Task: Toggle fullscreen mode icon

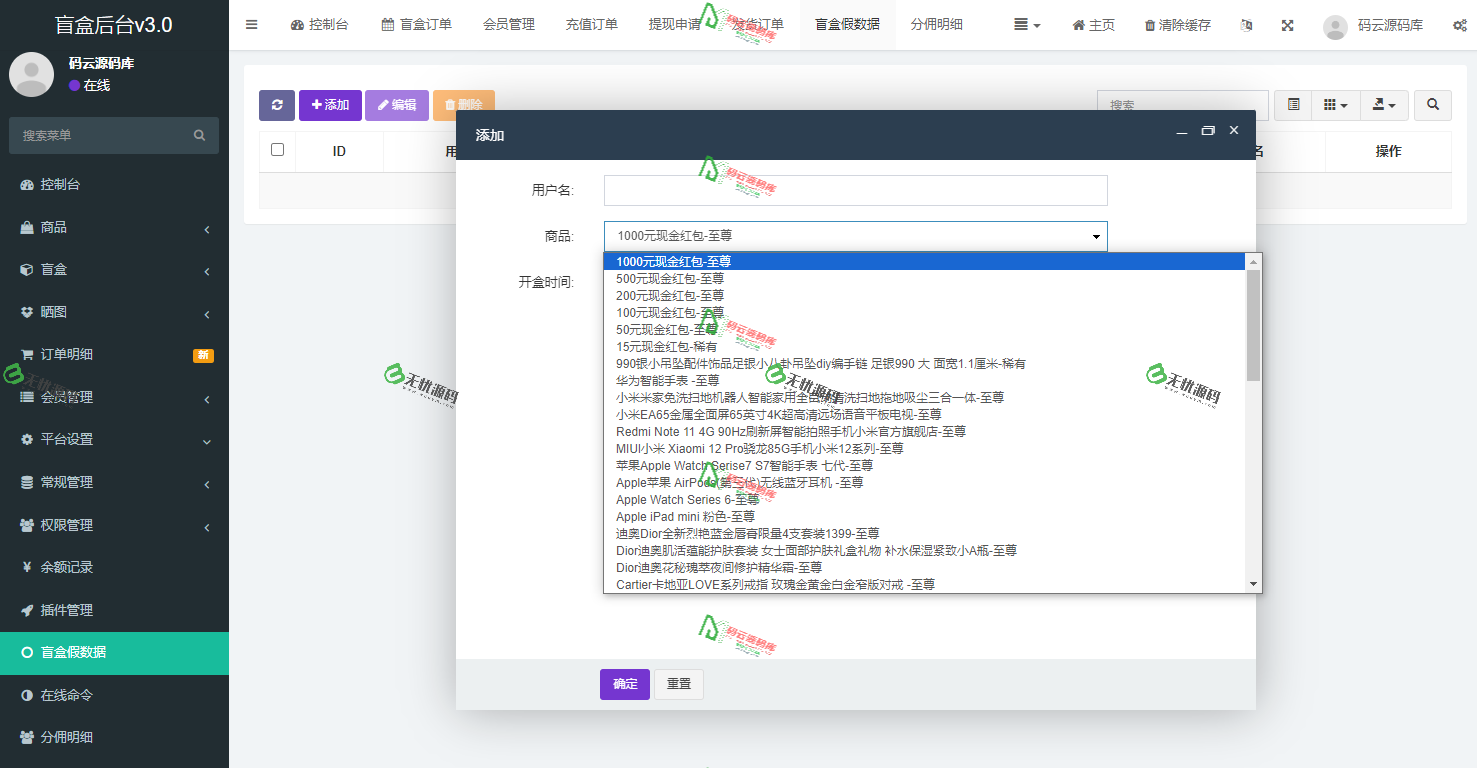Action: point(1287,25)
